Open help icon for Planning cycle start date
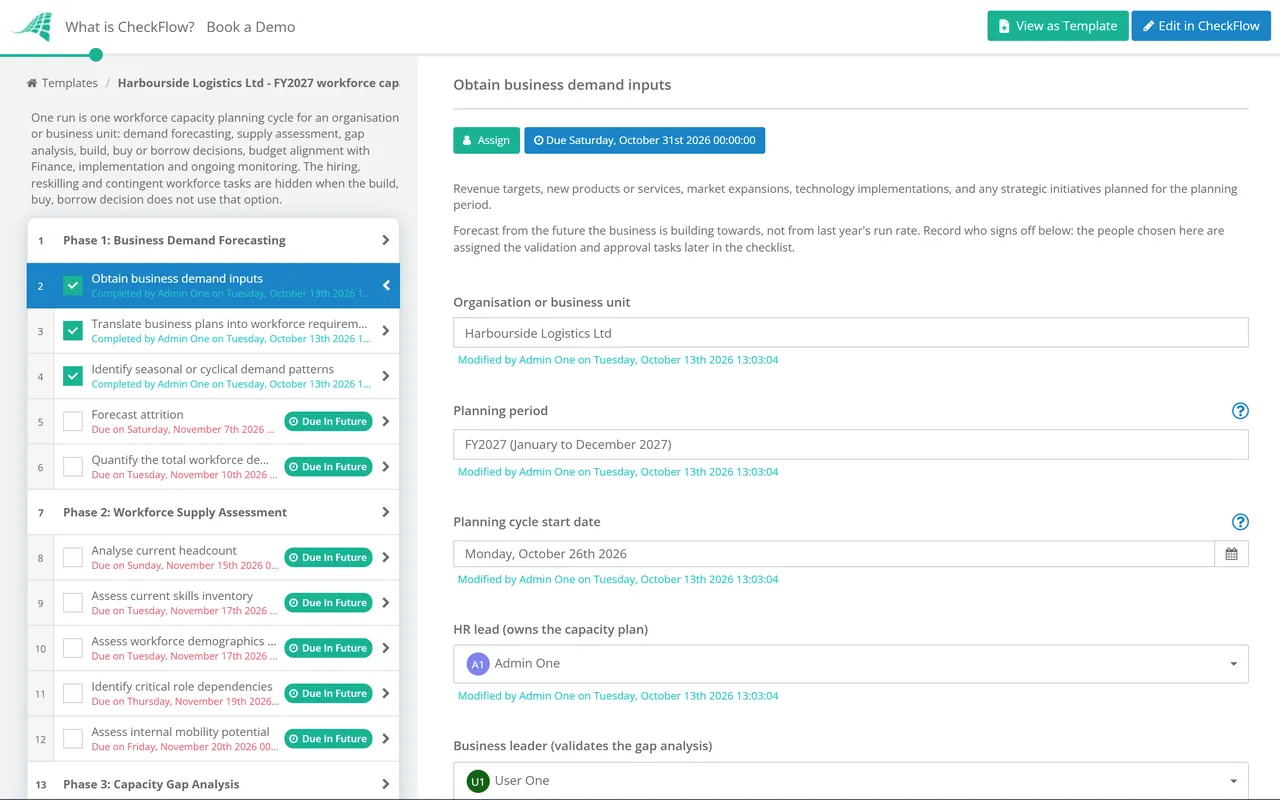 (1240, 522)
